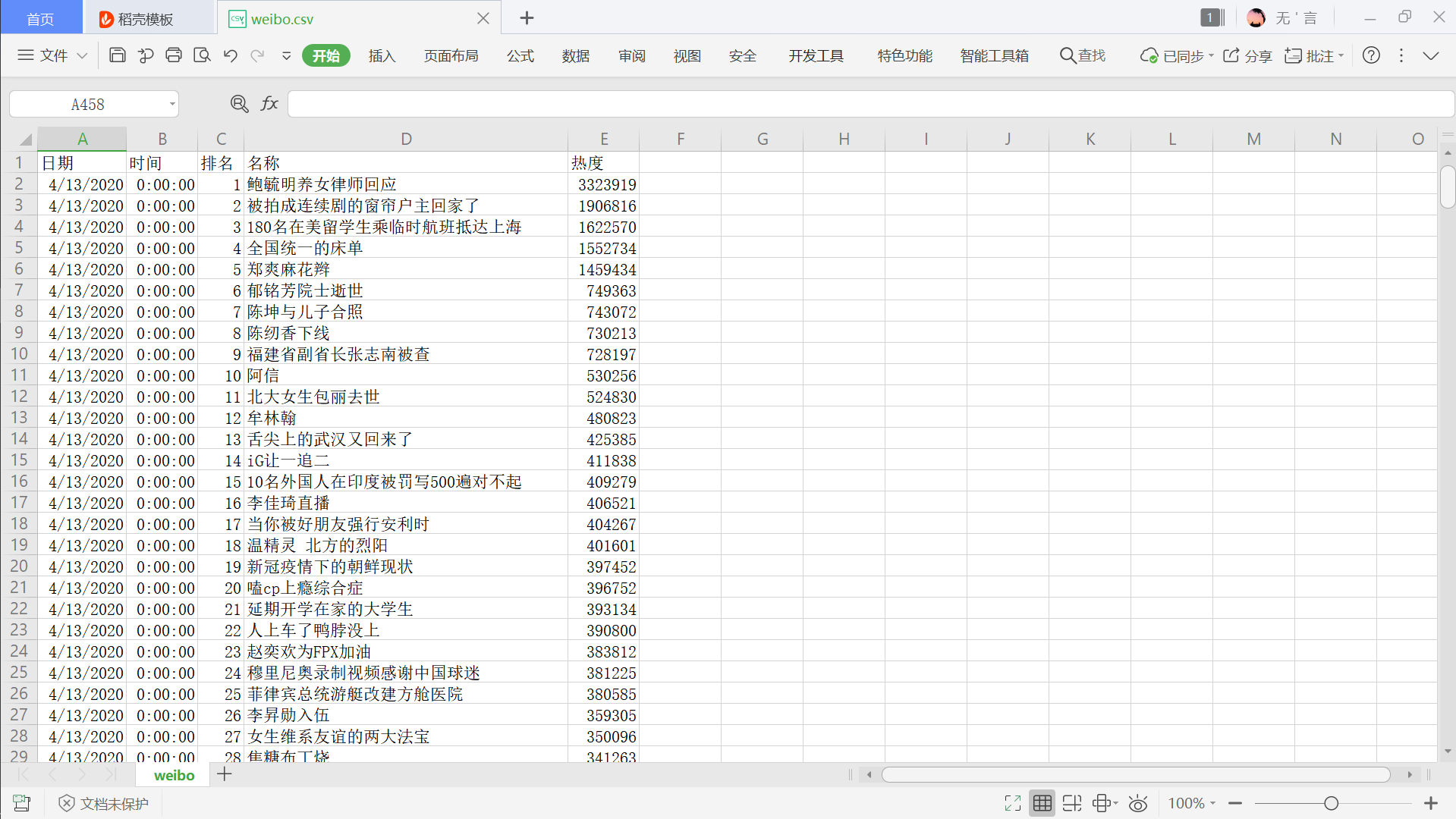The image size is (1456, 819).
Task: Open the 特色功能 tab
Action: click(x=904, y=55)
